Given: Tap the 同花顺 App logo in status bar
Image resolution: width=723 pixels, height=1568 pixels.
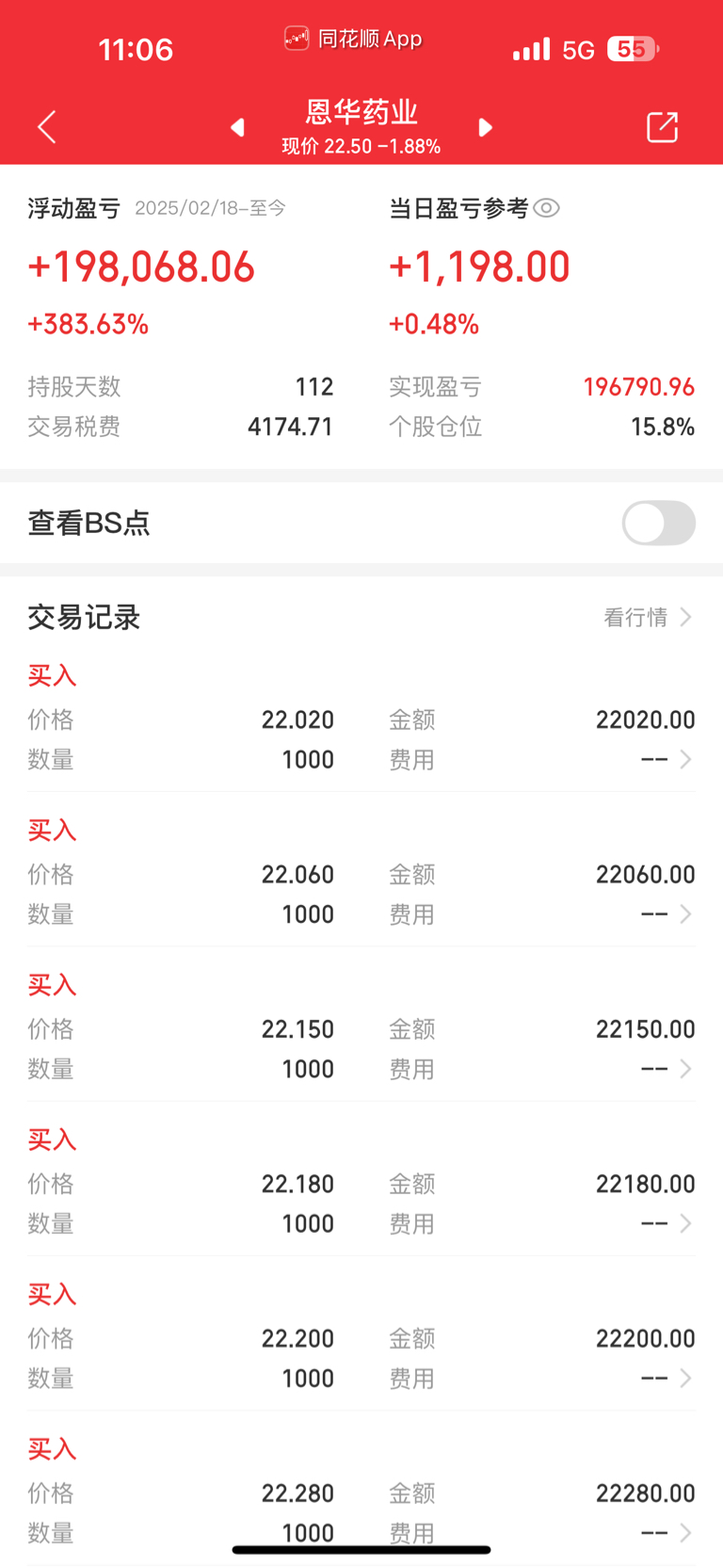Looking at the screenshot, I should pyautogui.click(x=297, y=39).
